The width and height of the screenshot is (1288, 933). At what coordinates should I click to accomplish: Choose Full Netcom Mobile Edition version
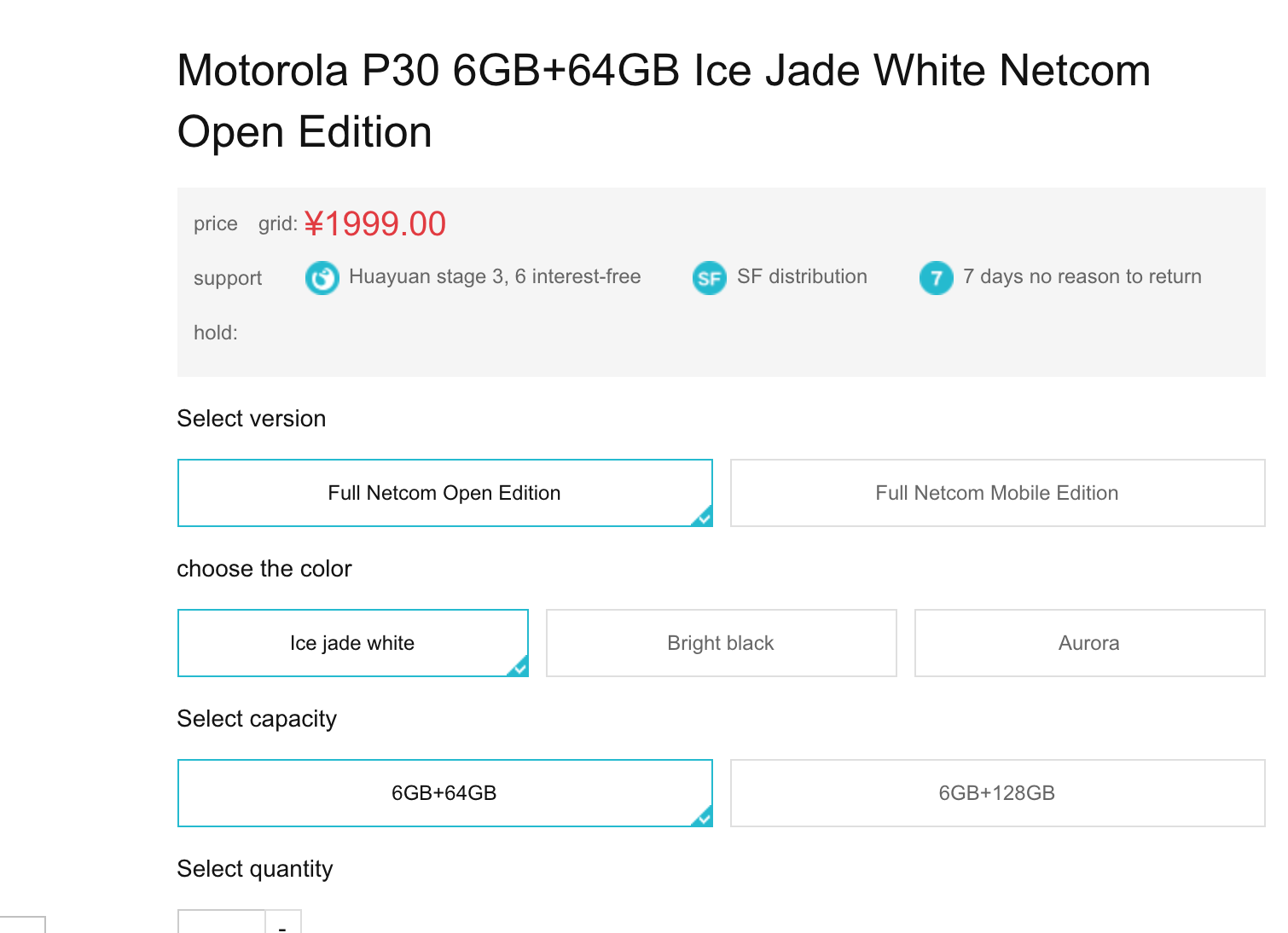tap(996, 493)
